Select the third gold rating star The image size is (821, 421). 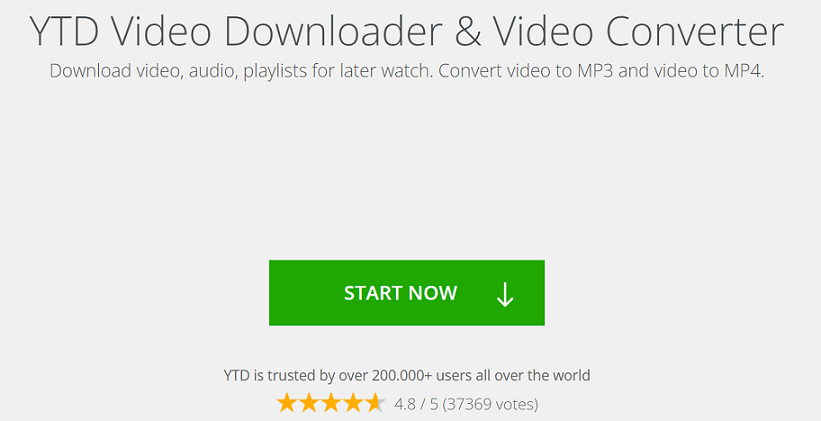(x=331, y=404)
